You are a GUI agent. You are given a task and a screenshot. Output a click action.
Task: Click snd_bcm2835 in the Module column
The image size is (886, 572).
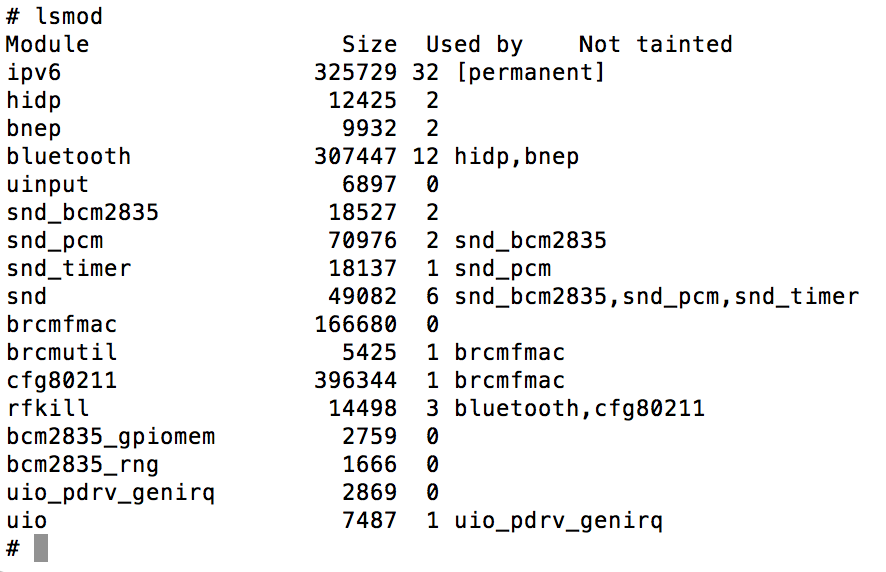[82, 213]
